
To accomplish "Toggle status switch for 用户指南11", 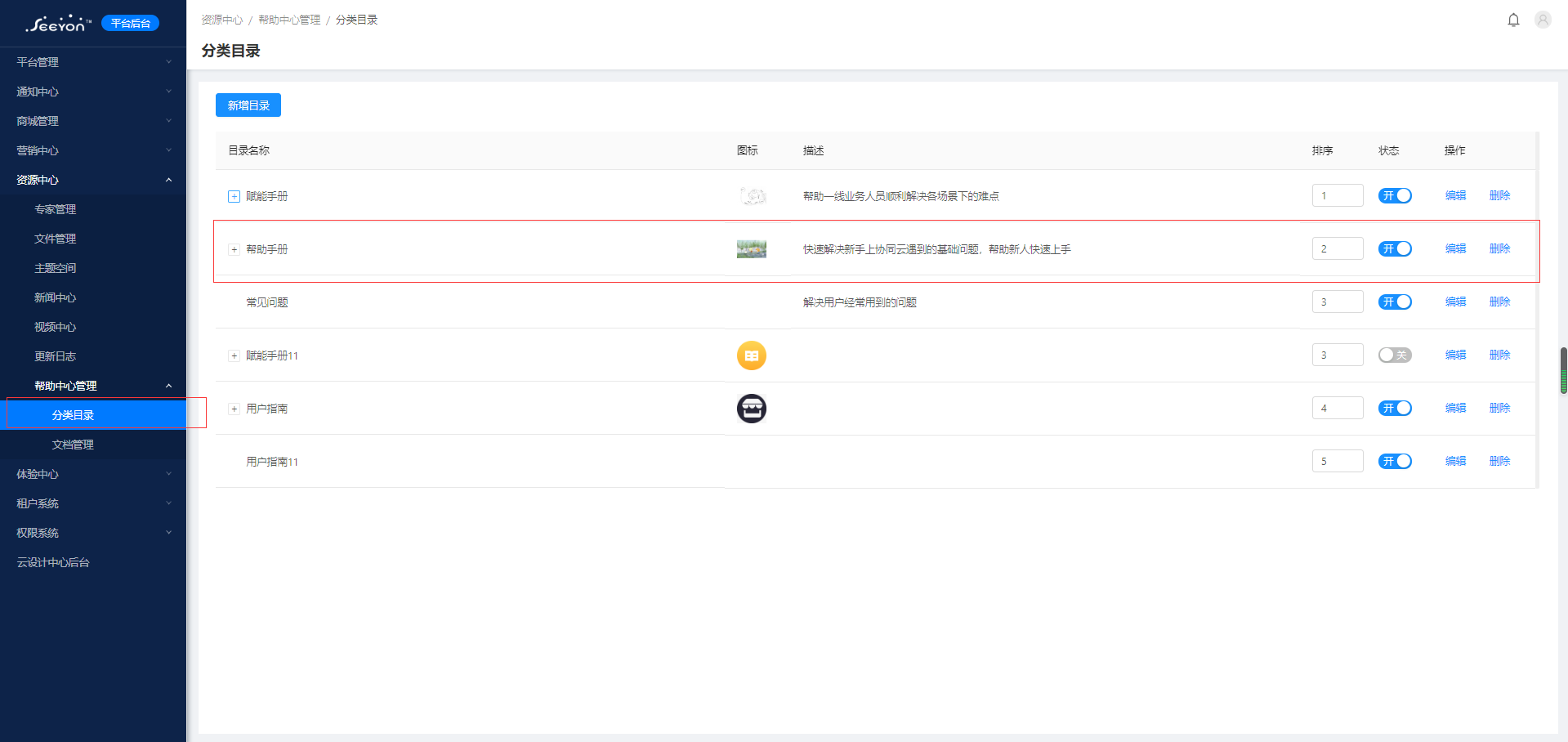I will click(1395, 462).
